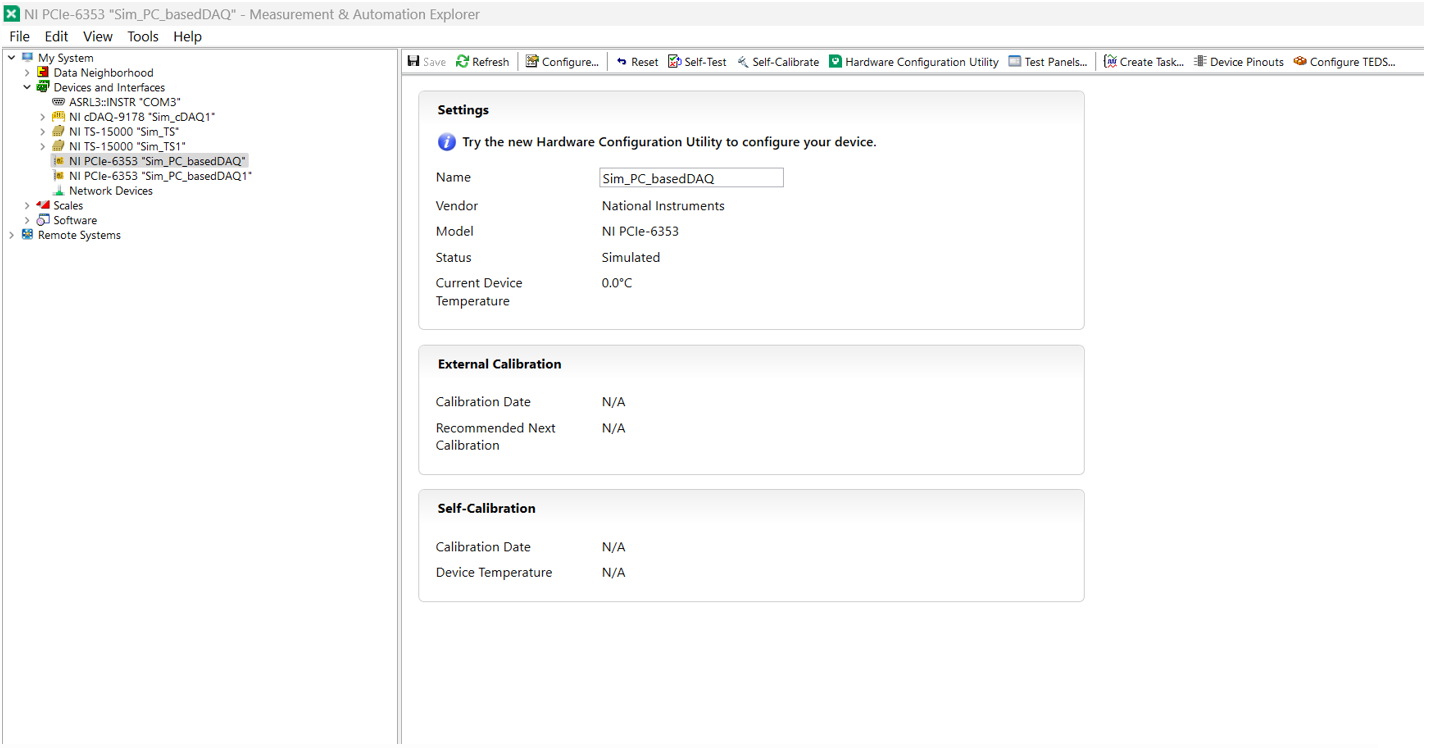
Task: Select NI cDAQ-9178 "Sim_cDAQ1" label
Action: click(x=142, y=117)
